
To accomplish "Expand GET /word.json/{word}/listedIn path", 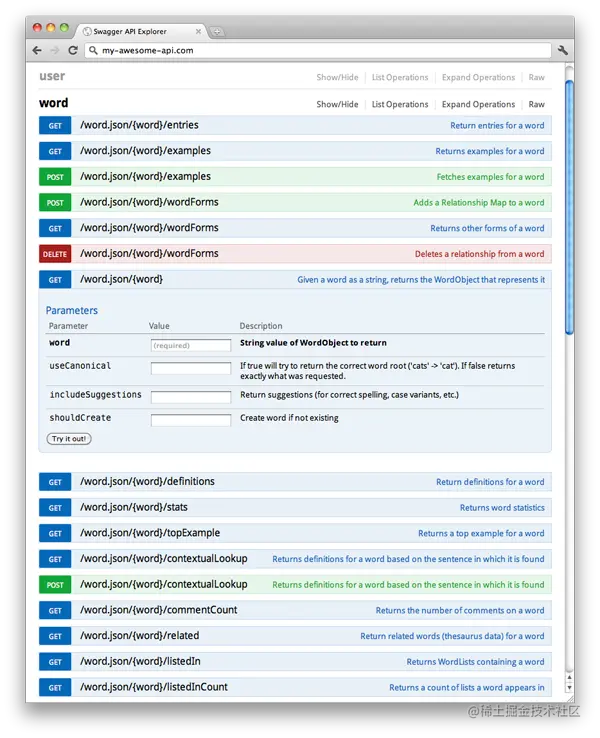I will click(x=140, y=661).
